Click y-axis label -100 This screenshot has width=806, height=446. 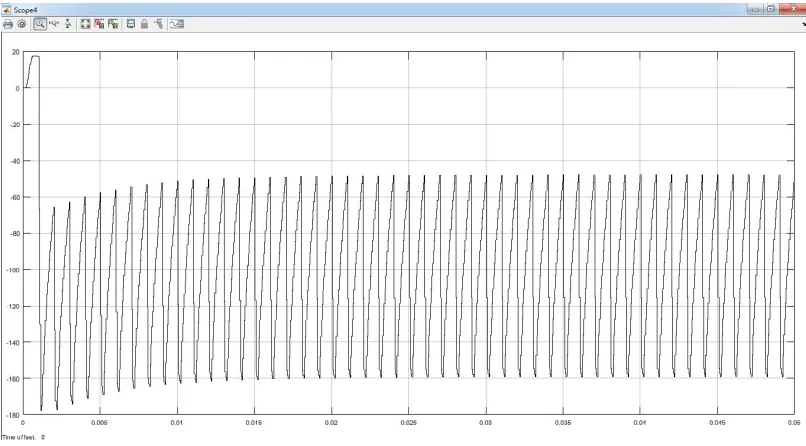13,270
